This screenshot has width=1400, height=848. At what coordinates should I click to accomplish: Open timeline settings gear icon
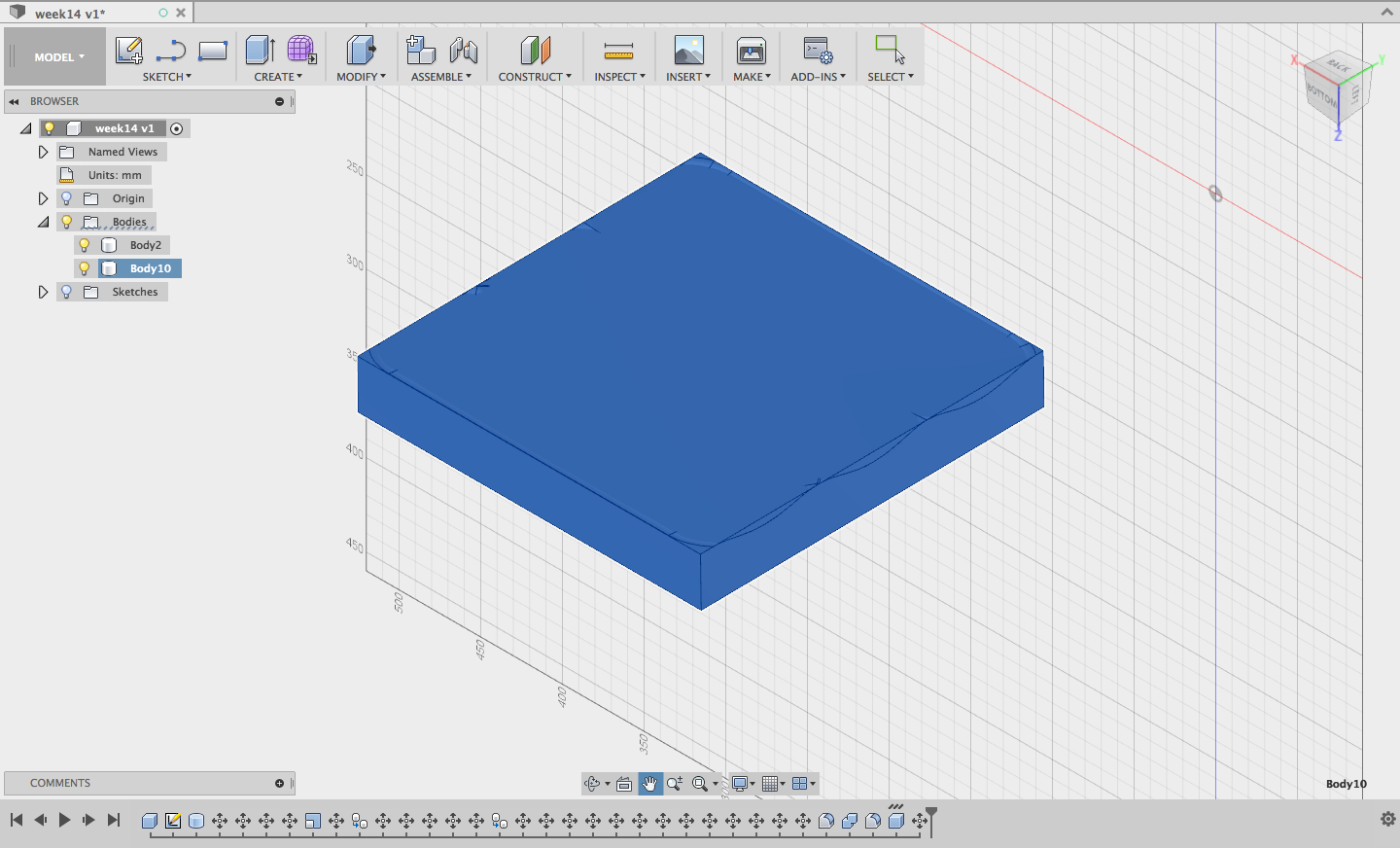point(1388,820)
